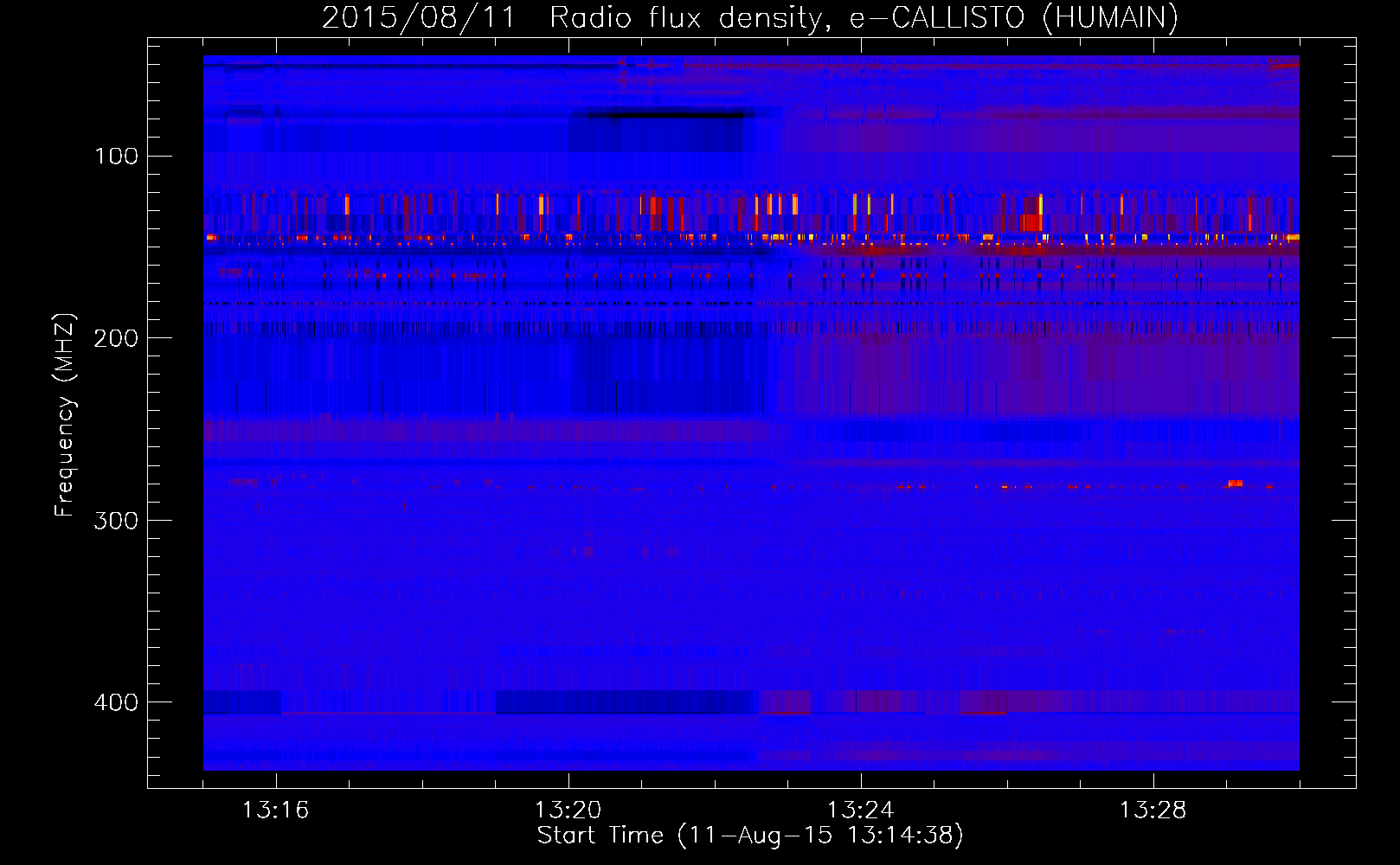
Task: Click the '300' frequency tick label
Action: tap(116, 520)
